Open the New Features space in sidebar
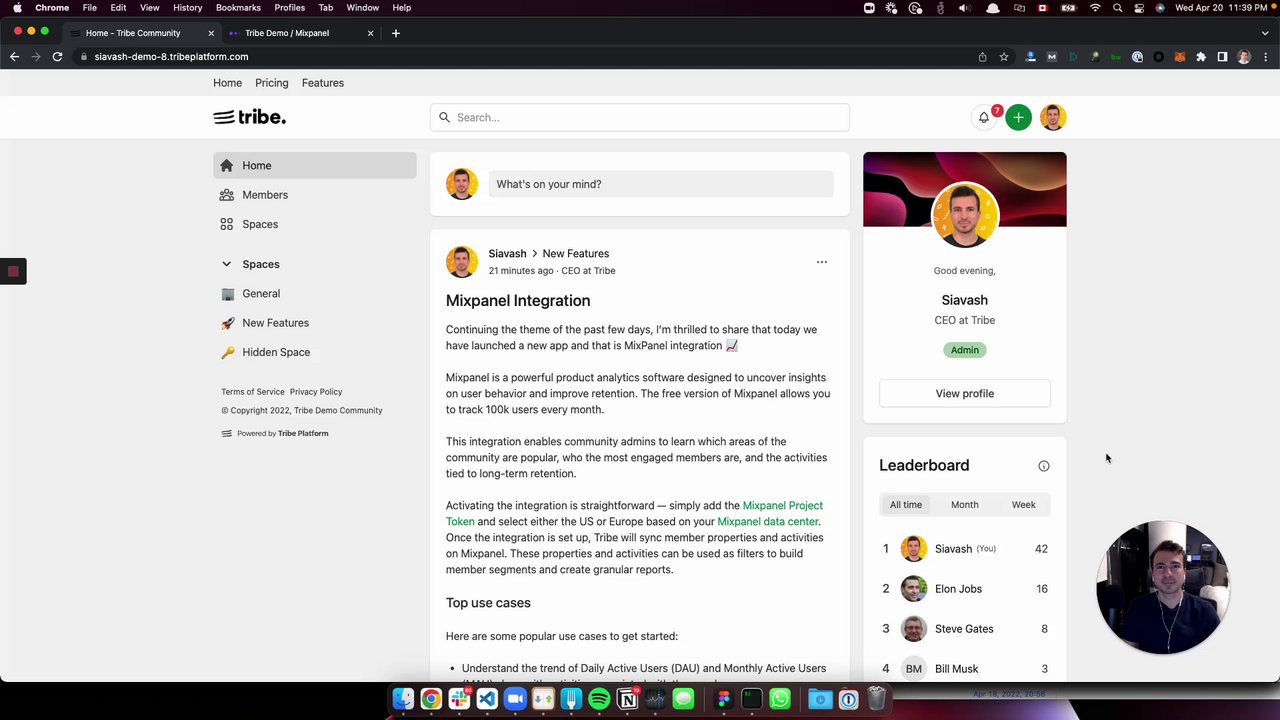The width and height of the screenshot is (1280, 720). tap(315, 323)
